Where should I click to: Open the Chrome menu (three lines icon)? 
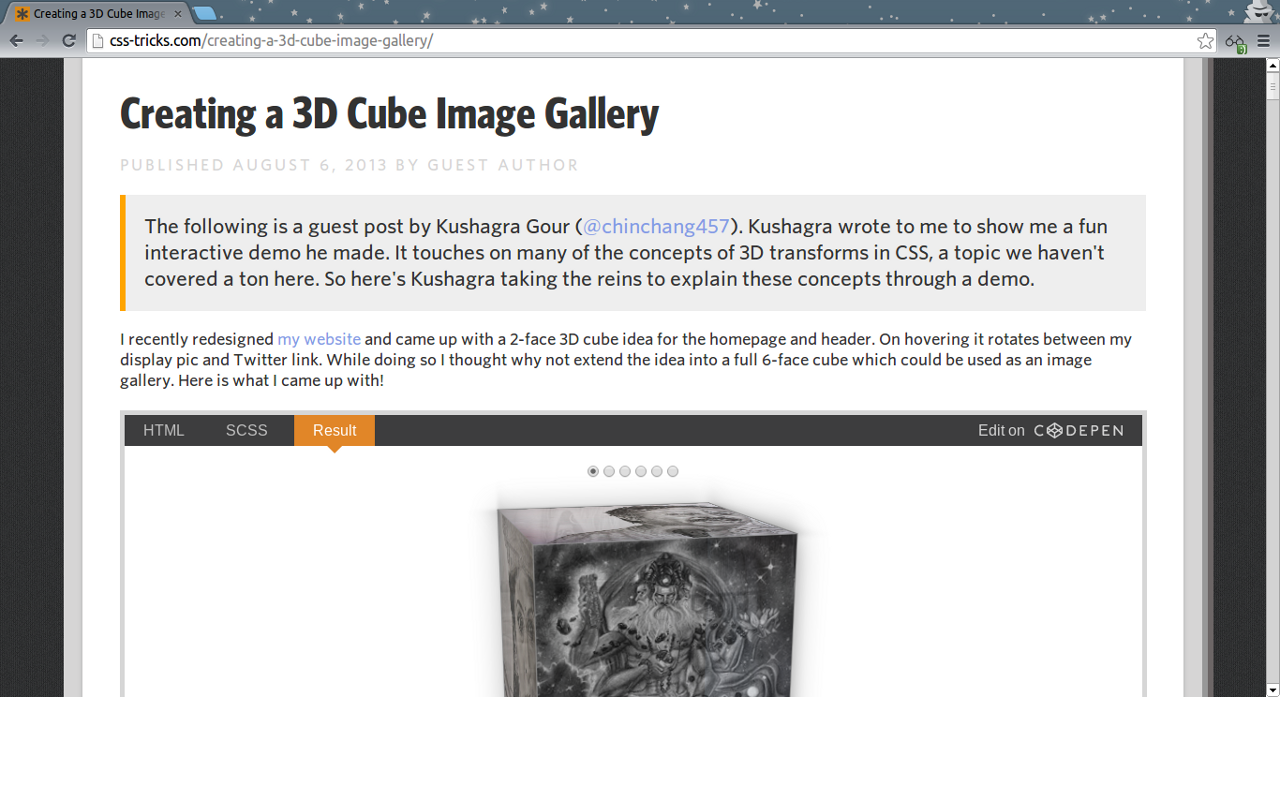(1264, 41)
